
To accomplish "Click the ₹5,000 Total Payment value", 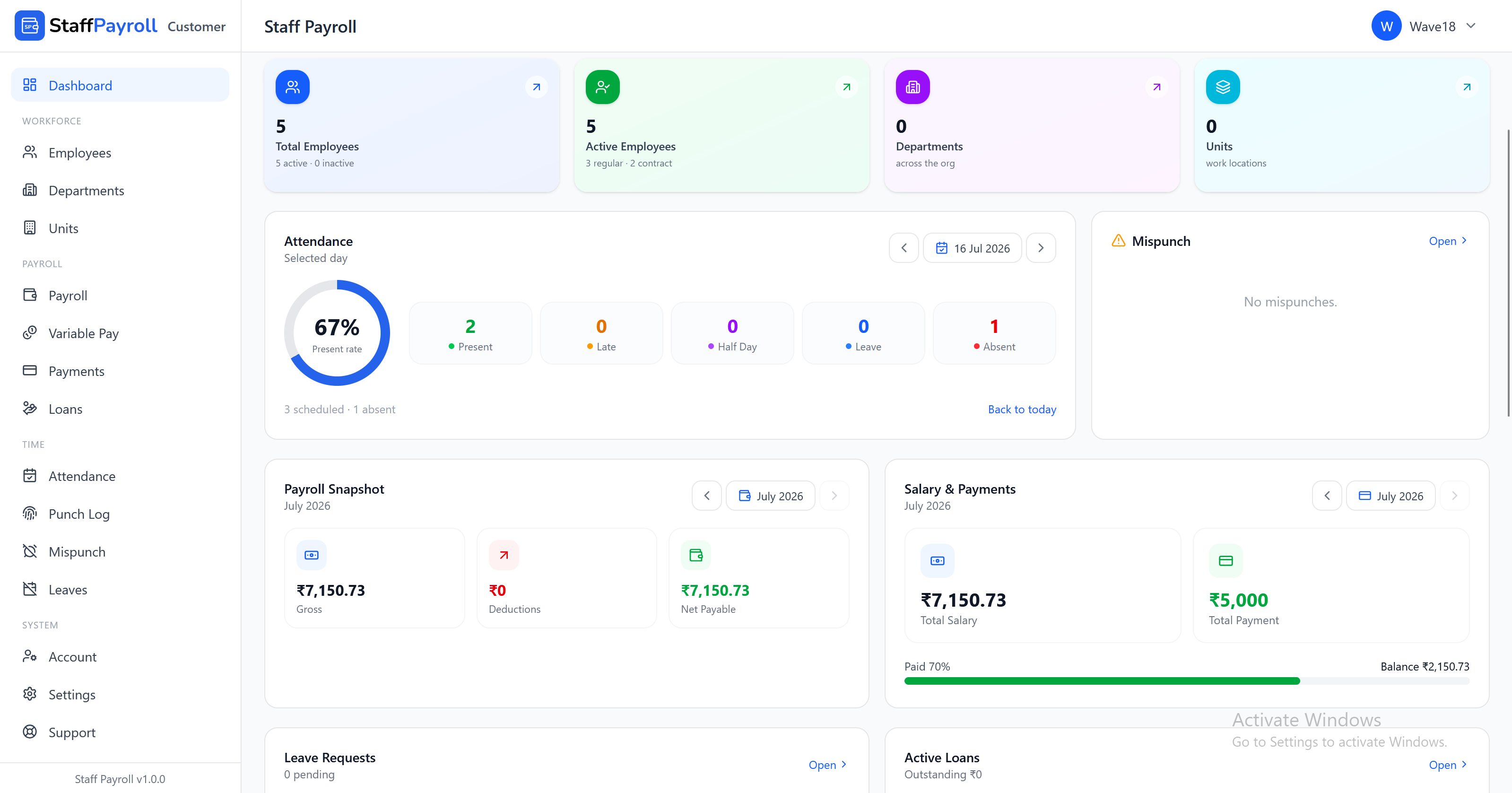I will [x=1238, y=600].
